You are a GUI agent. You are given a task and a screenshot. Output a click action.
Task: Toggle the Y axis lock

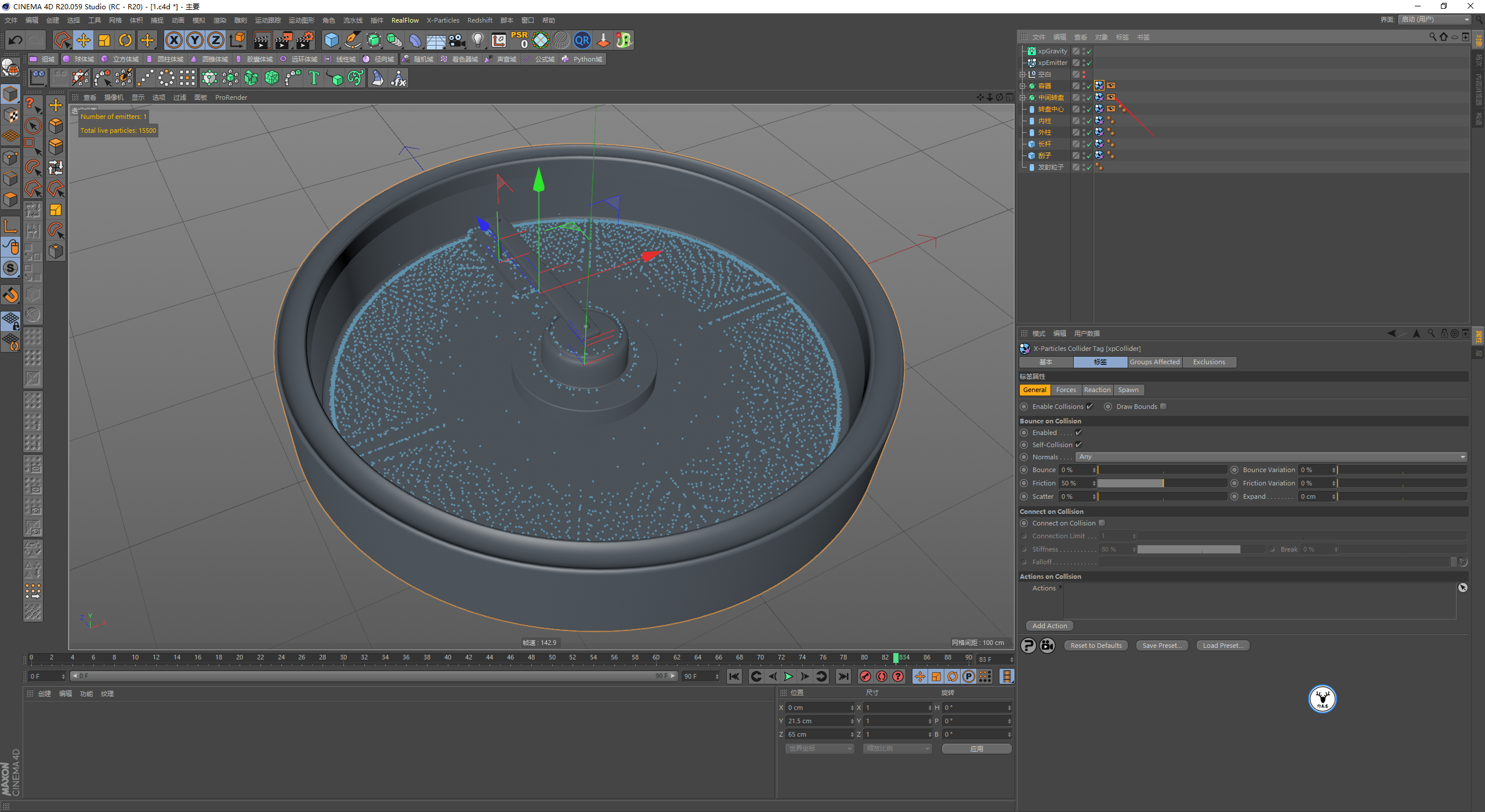tap(195, 40)
